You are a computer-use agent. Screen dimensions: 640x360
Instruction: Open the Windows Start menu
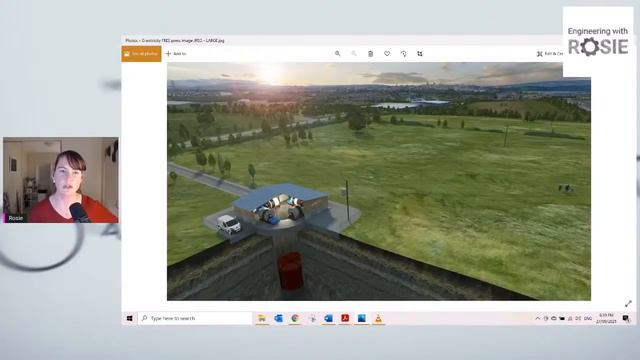coord(129,318)
